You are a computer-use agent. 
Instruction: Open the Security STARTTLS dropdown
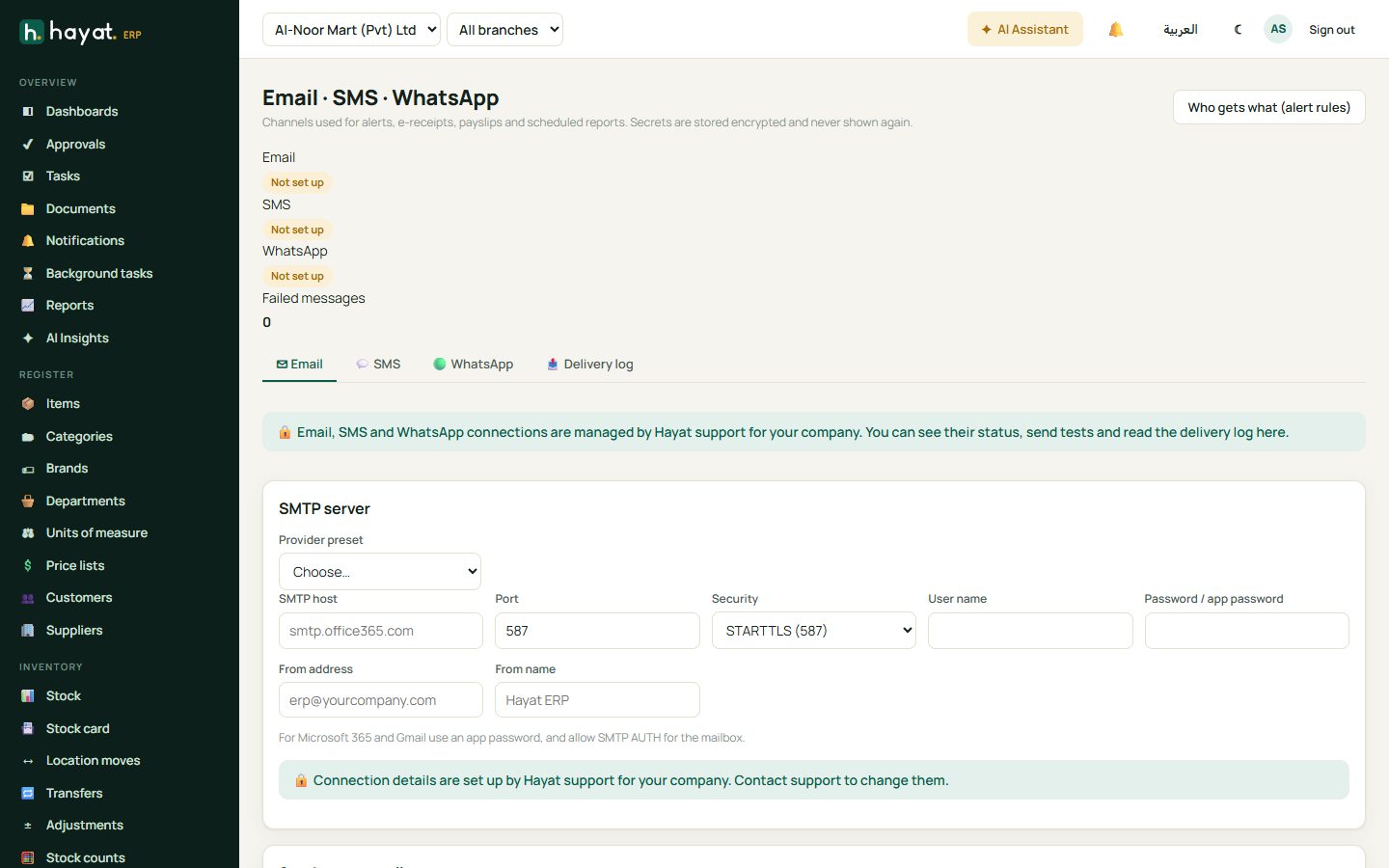pos(814,631)
